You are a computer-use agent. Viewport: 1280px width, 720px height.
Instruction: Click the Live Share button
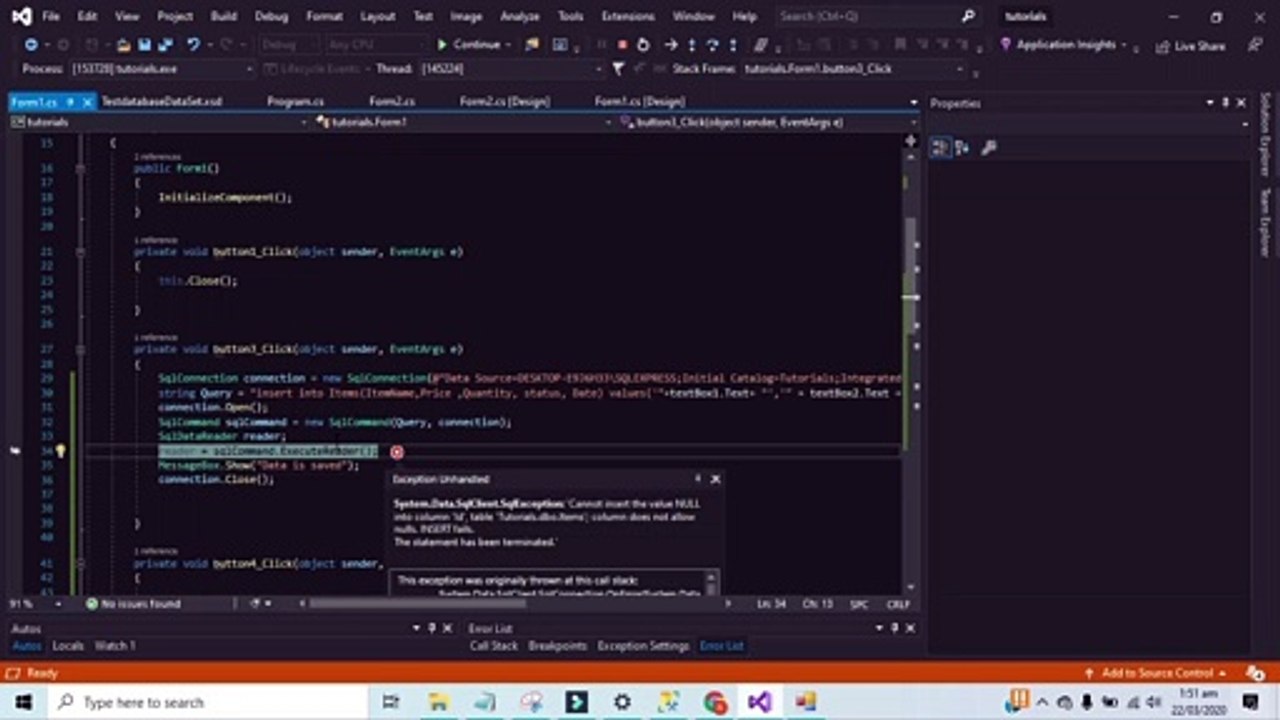coord(1190,46)
